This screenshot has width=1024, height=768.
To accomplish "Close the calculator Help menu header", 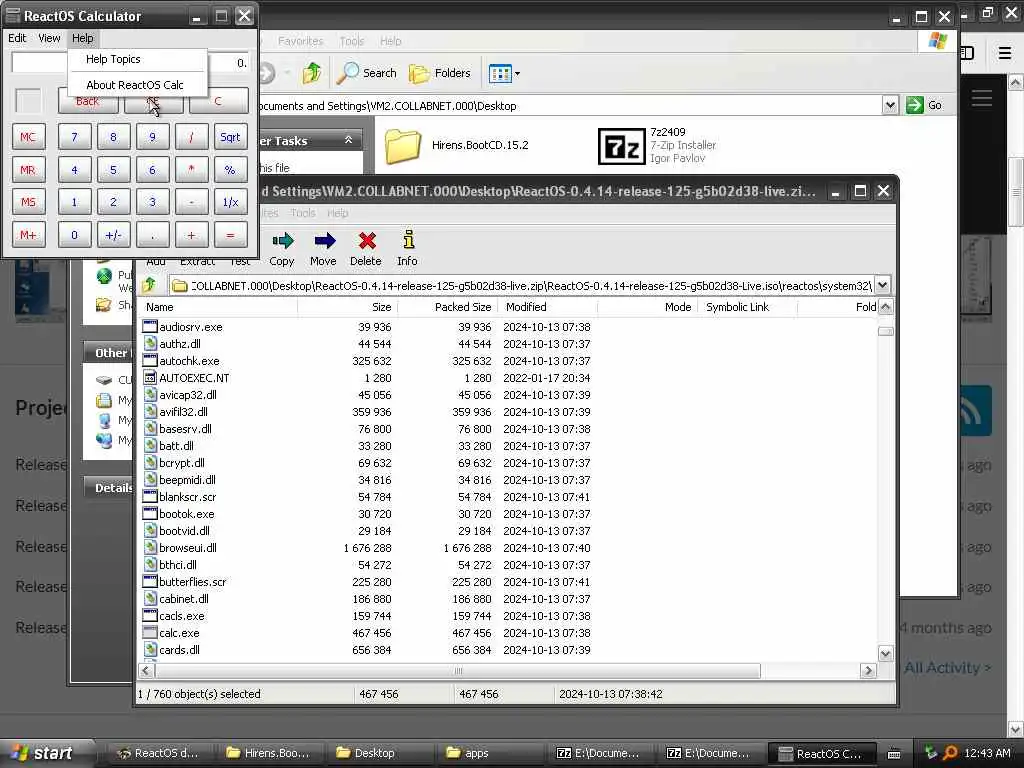I will coord(82,38).
